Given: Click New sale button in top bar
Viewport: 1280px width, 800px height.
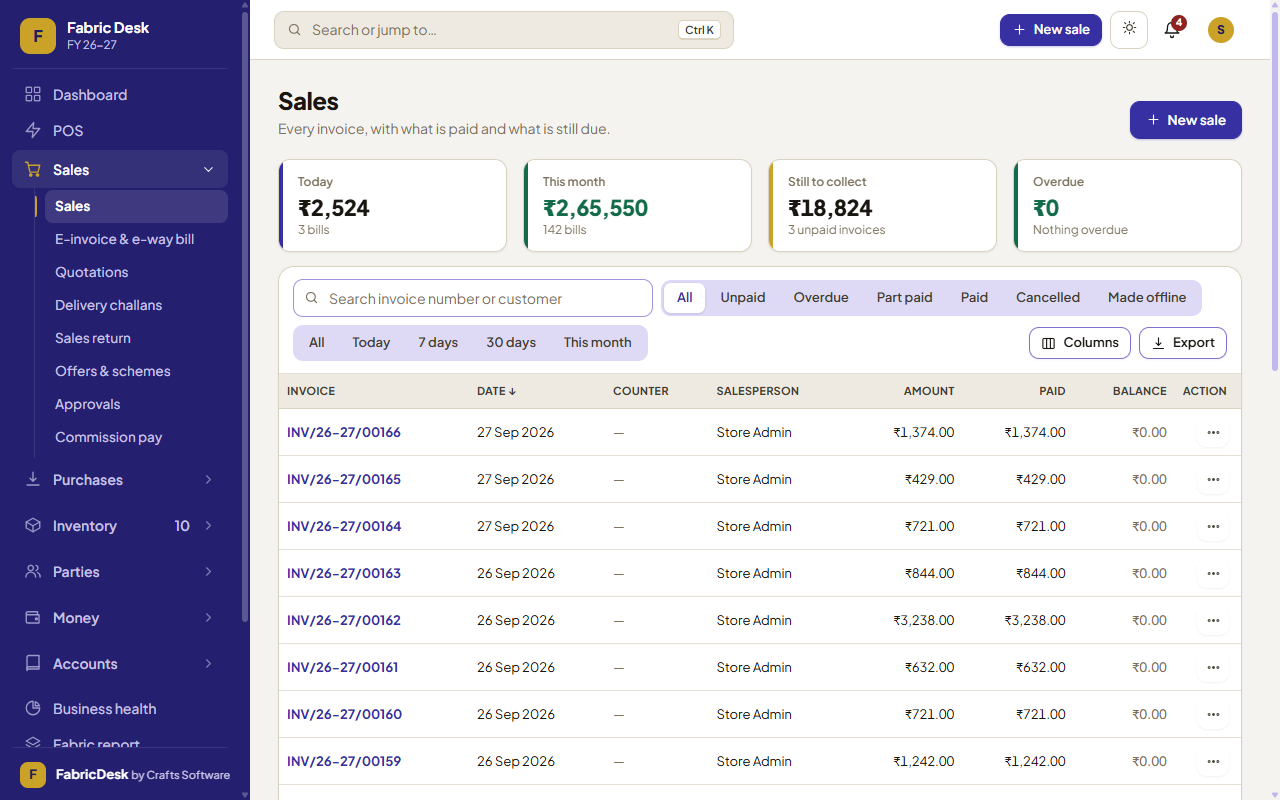Looking at the screenshot, I should [1051, 30].
